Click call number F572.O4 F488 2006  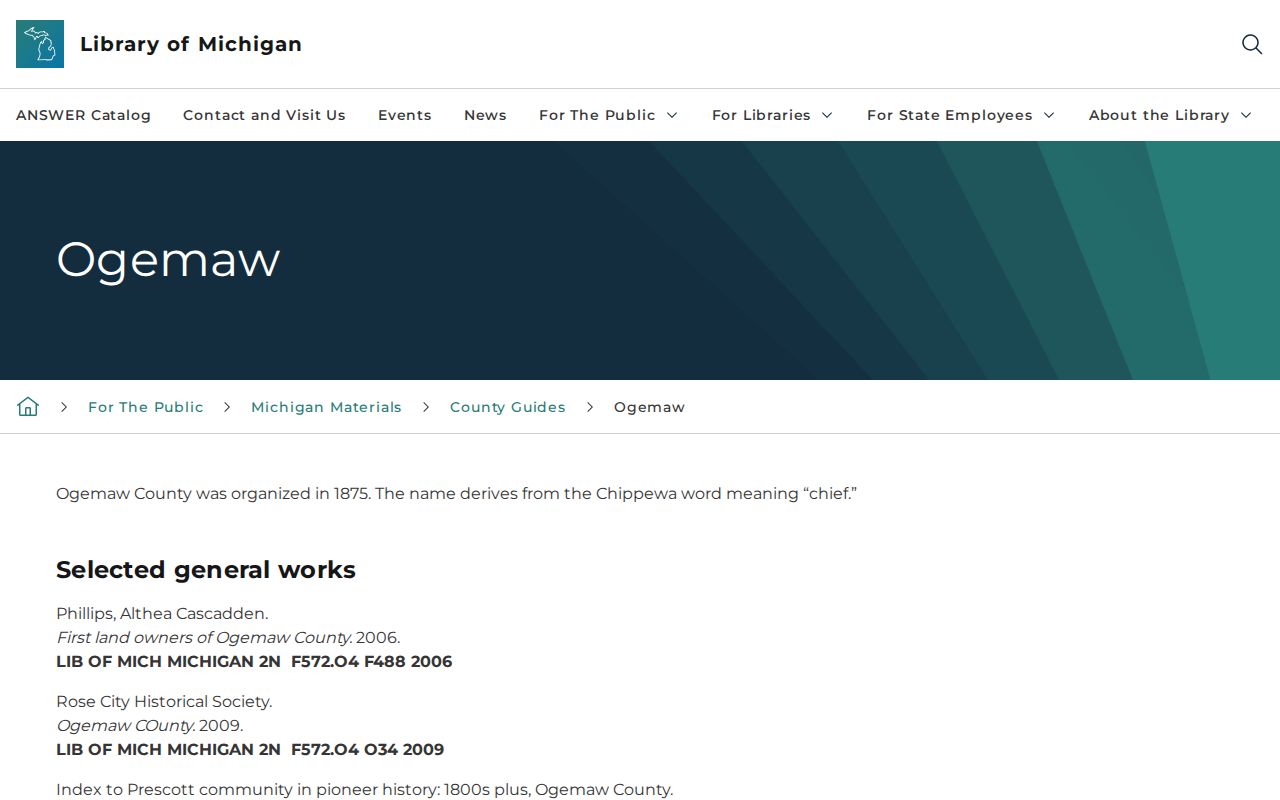click(x=372, y=661)
